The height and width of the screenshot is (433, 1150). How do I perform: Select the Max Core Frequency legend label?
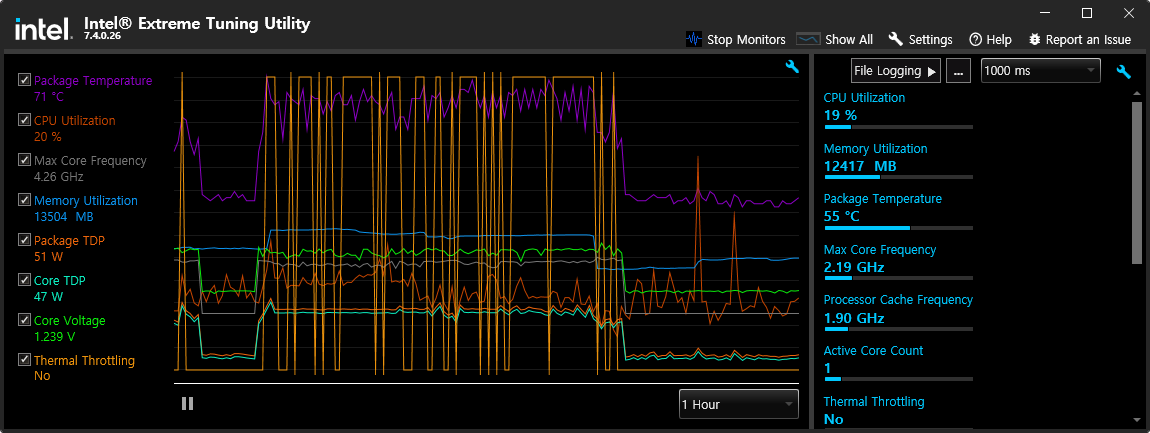click(90, 161)
